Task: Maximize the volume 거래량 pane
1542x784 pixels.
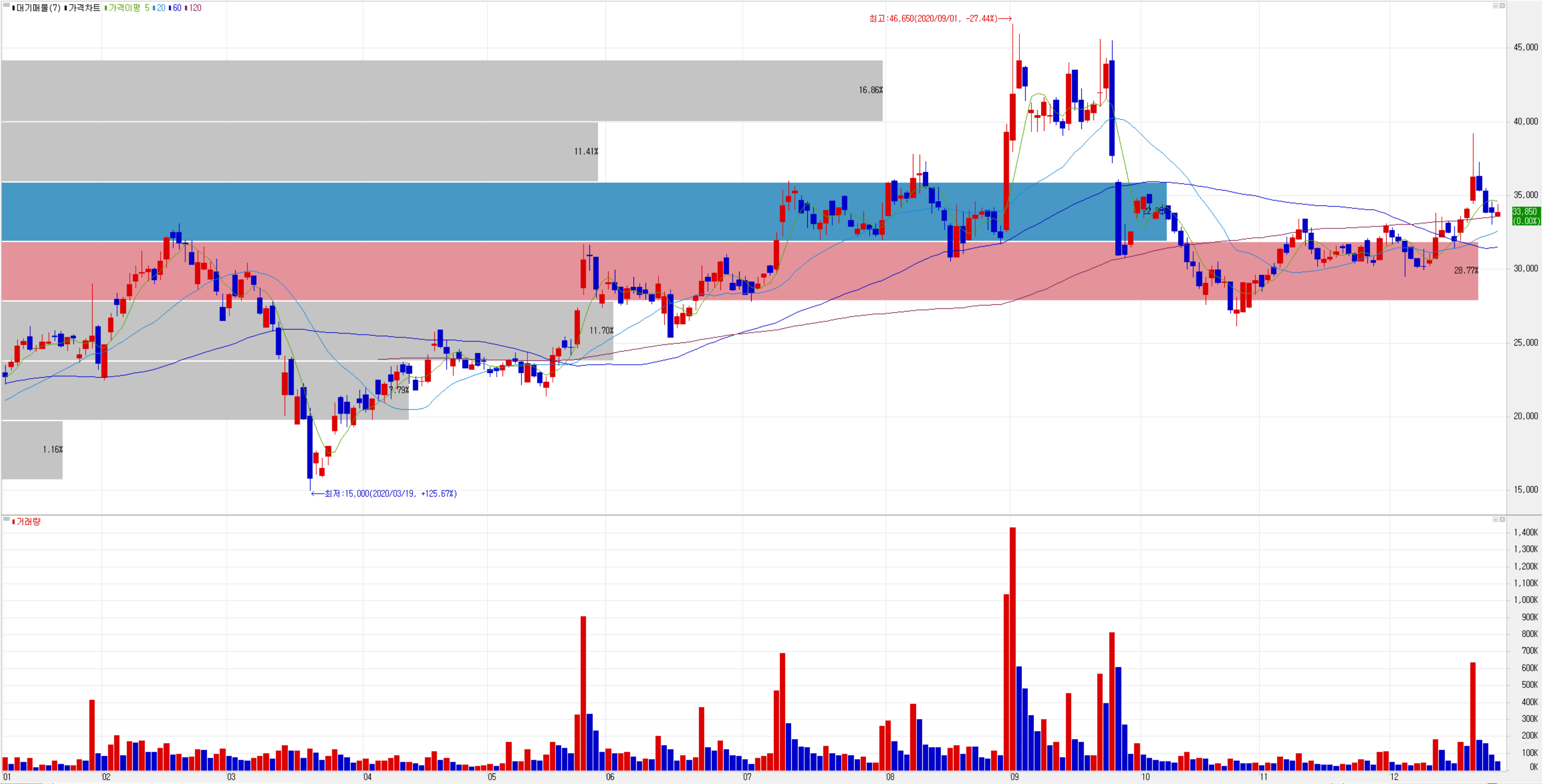Action: [x=1495, y=519]
